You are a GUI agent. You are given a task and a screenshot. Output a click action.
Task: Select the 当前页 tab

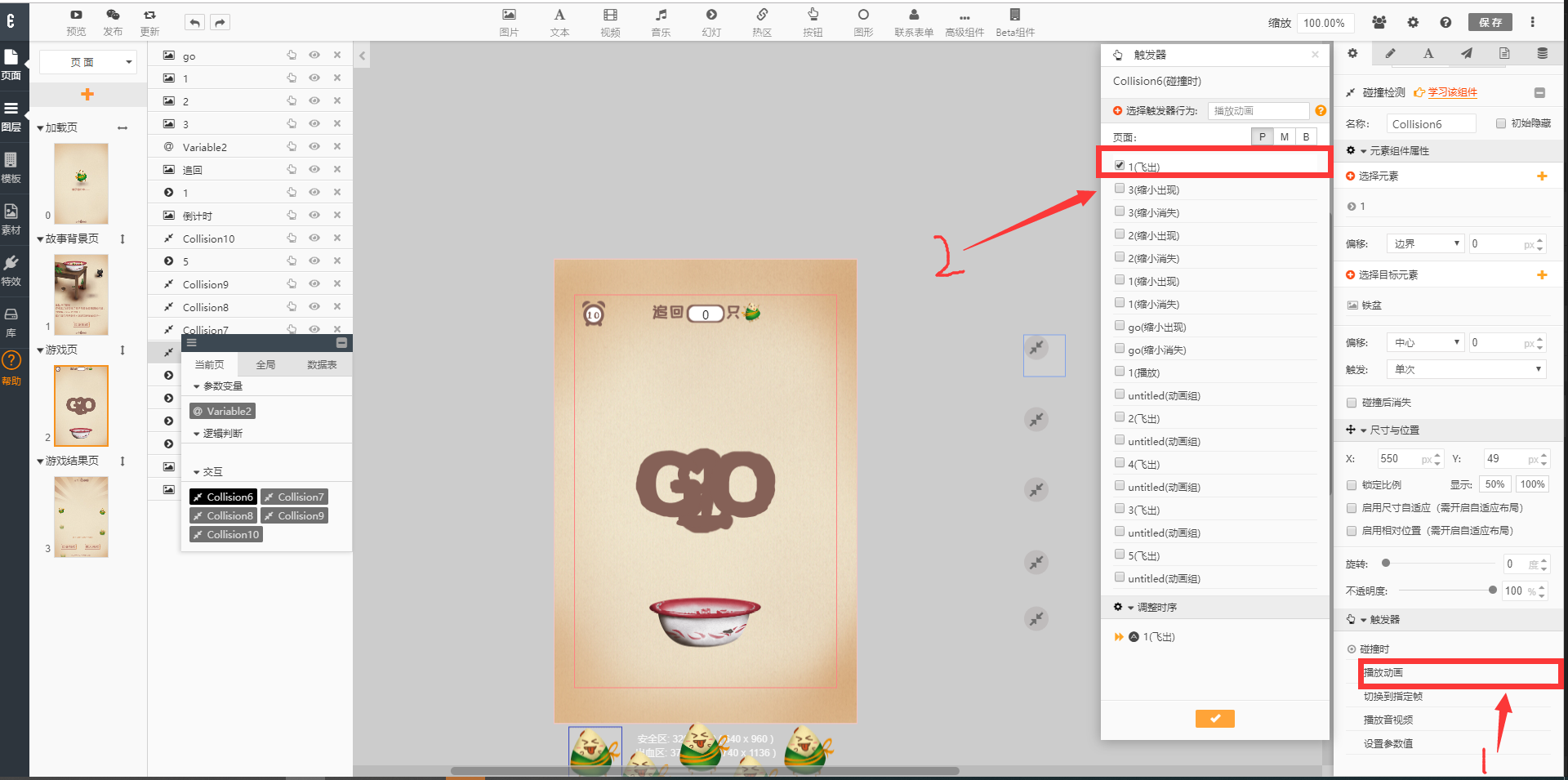[x=209, y=364]
